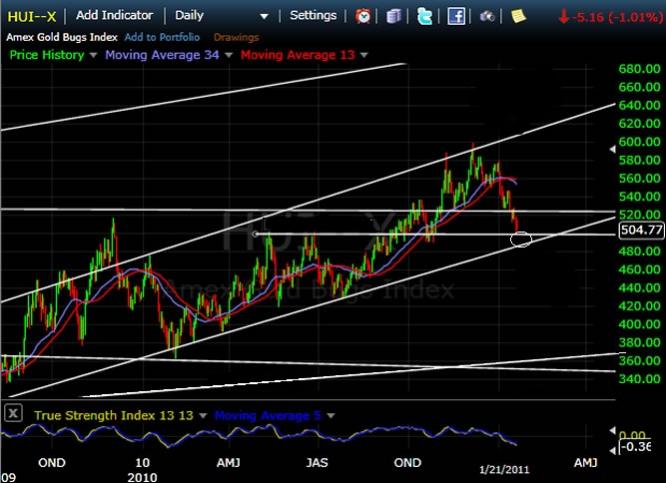Share chart via Twitter icon
Image resolution: width=666 pixels, height=483 pixels.
[425, 16]
